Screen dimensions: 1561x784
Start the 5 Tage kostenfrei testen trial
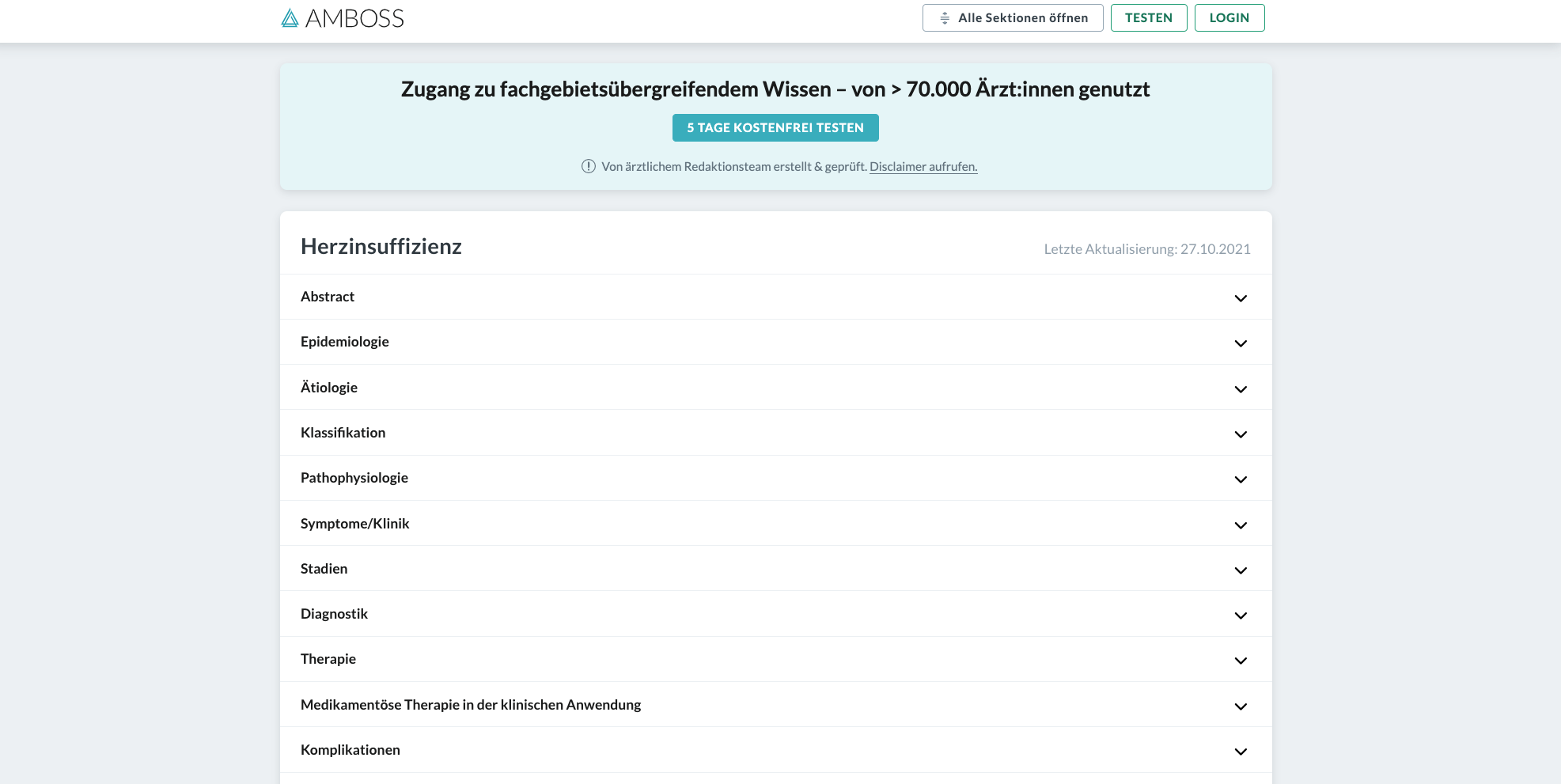775,128
